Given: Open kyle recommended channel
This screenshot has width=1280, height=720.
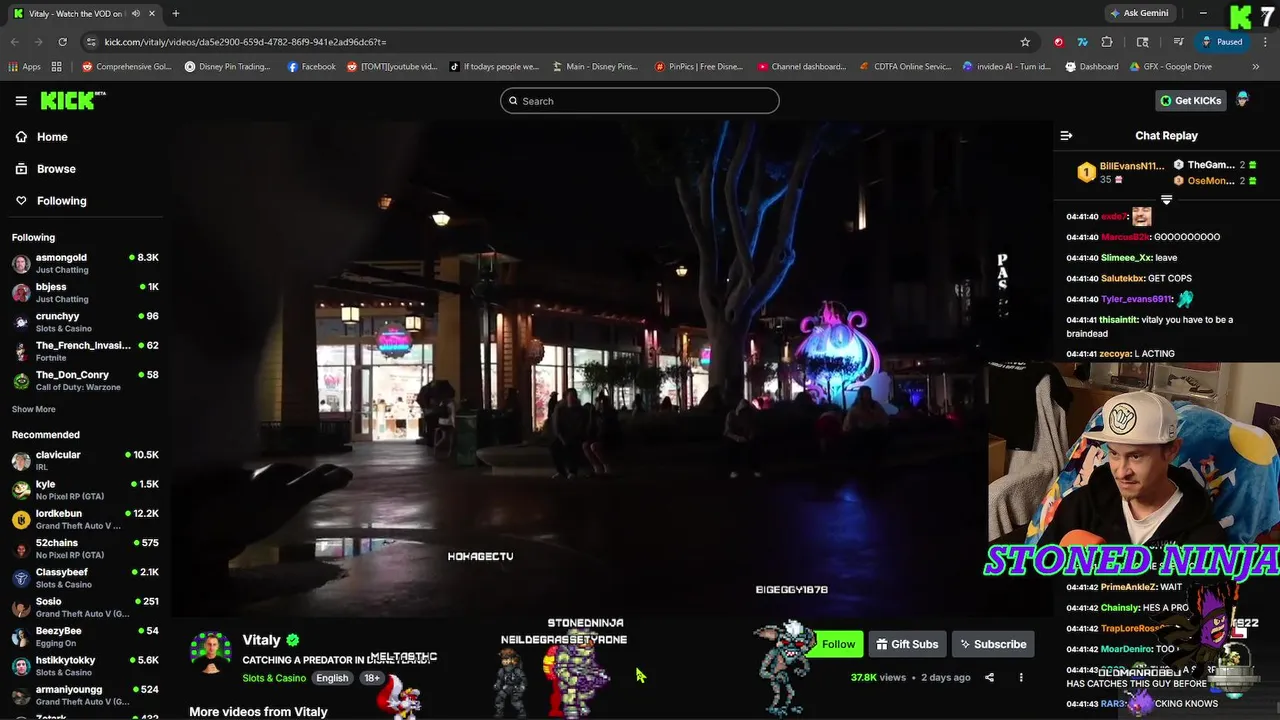Looking at the screenshot, I should point(85,490).
